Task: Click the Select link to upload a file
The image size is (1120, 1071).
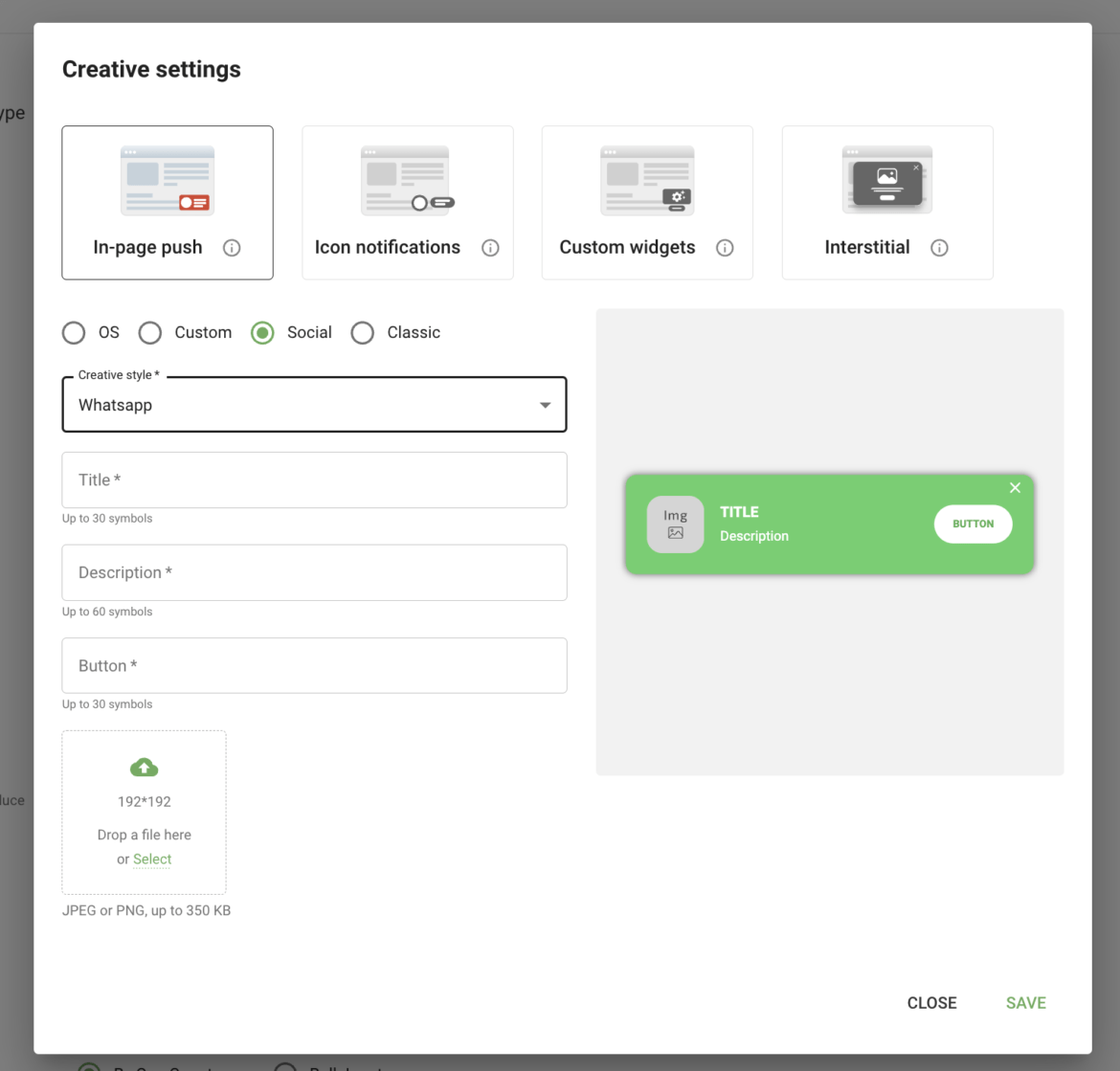Action: (x=151, y=859)
